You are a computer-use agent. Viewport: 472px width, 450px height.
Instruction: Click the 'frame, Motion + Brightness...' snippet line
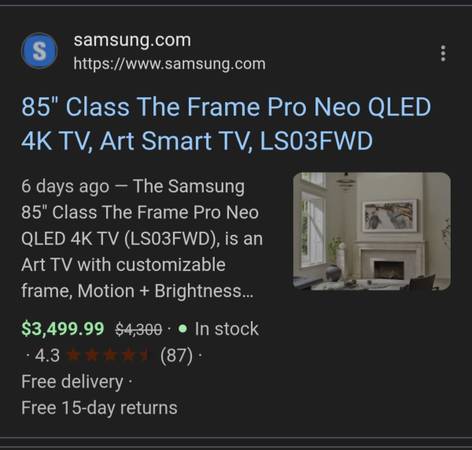[x=137, y=291]
